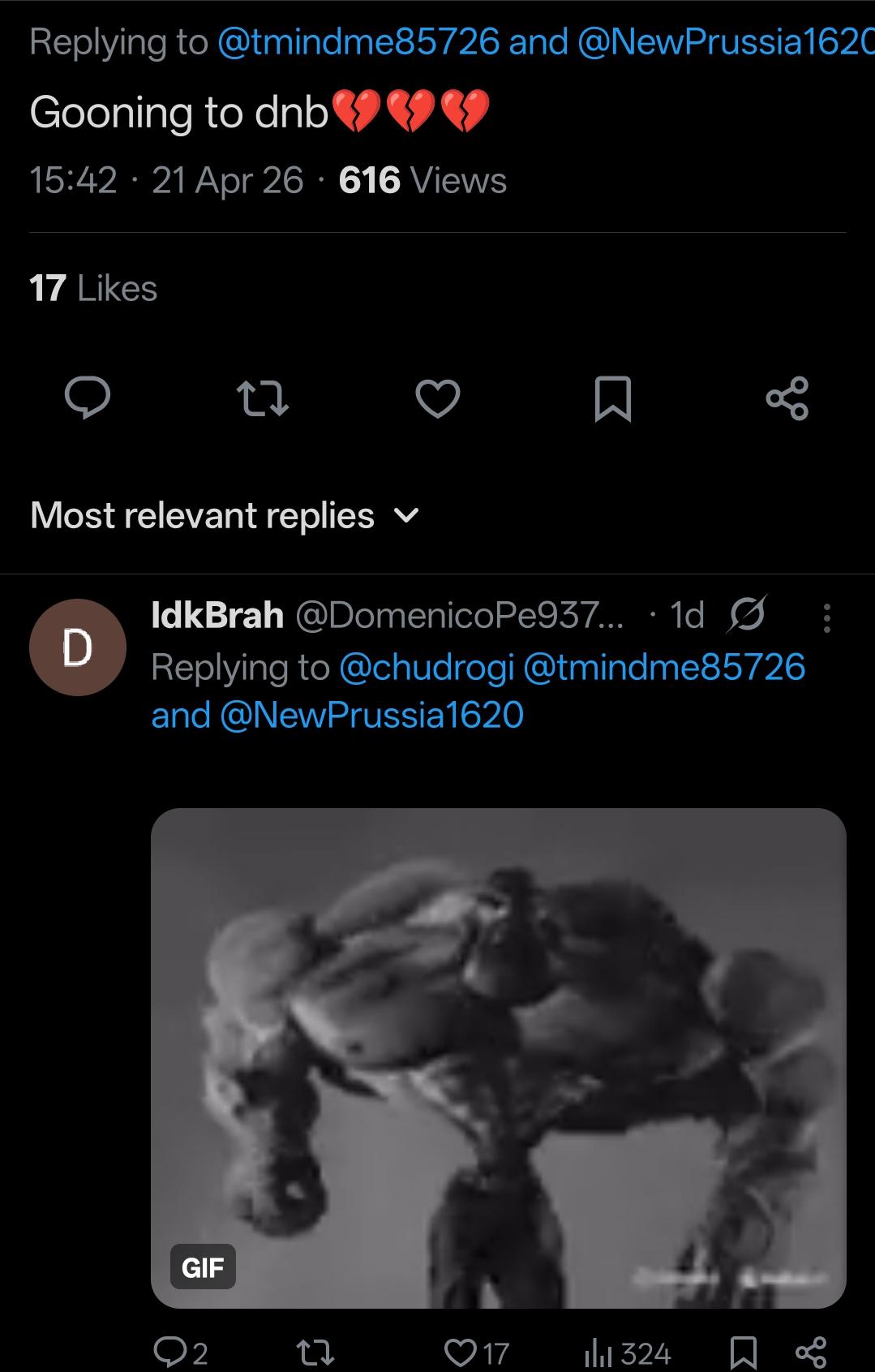Repost IdkBrah's GIF reply
The height and width of the screenshot is (1372, 875).
(315, 1353)
